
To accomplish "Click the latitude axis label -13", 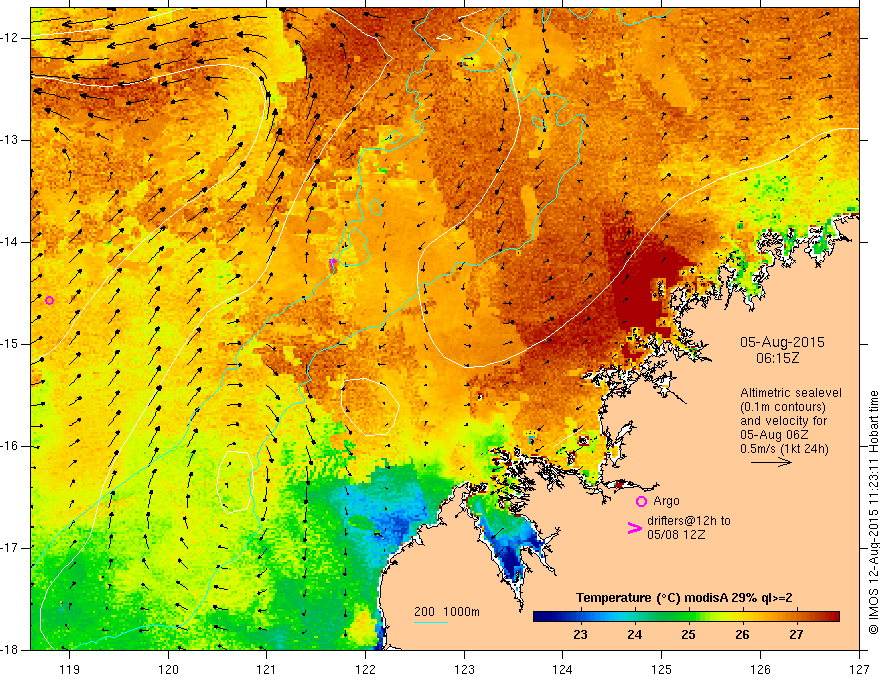I will point(10,140).
